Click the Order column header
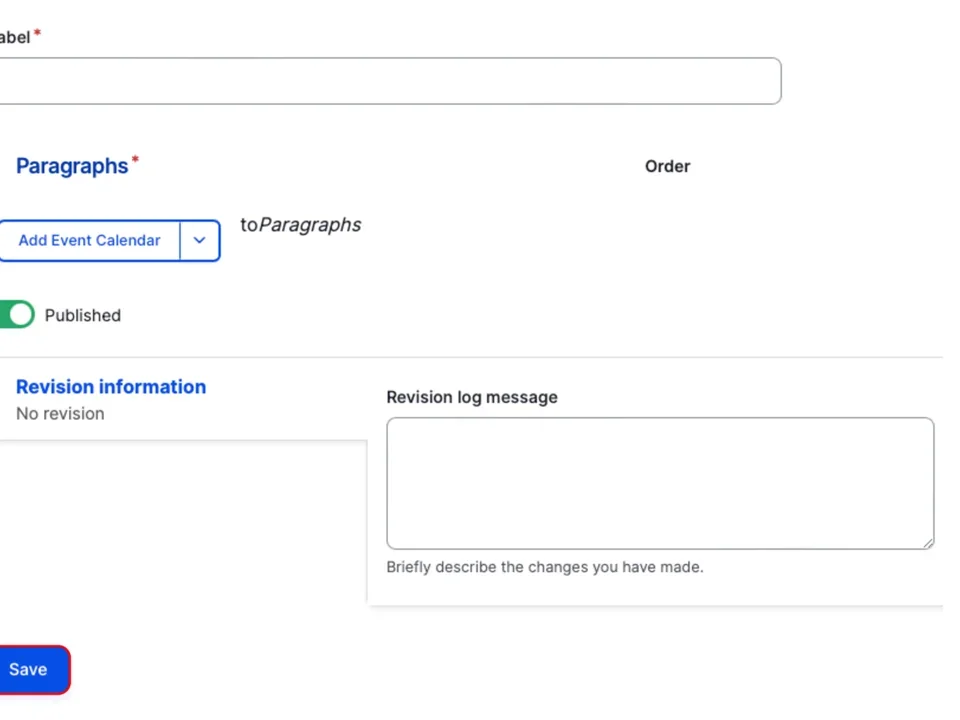The image size is (960, 720). (667, 166)
